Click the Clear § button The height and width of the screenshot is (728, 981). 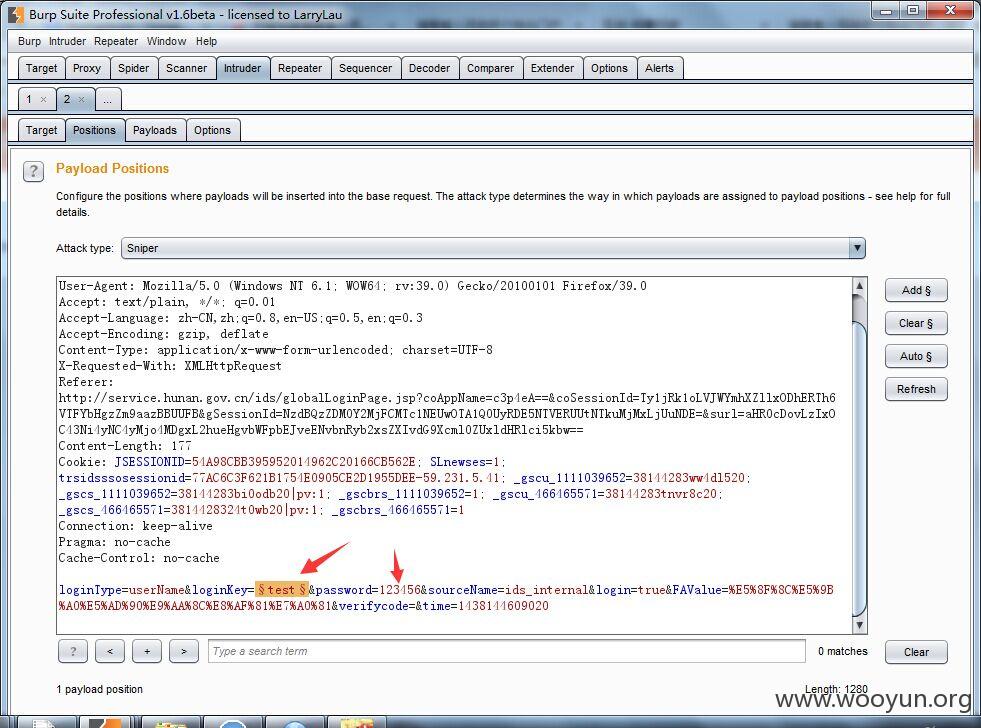916,323
